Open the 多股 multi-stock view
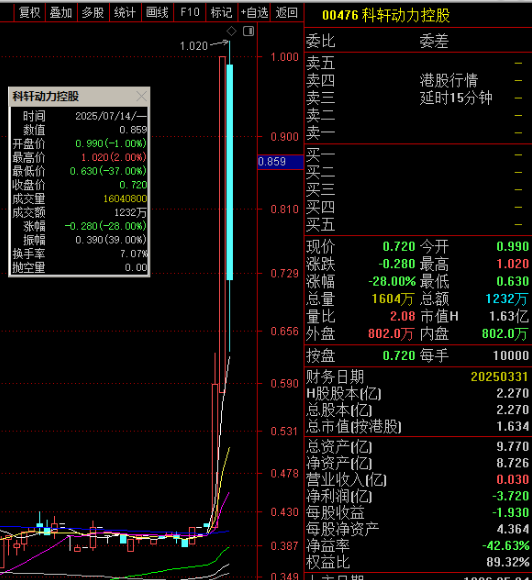532x580 pixels. tap(93, 13)
